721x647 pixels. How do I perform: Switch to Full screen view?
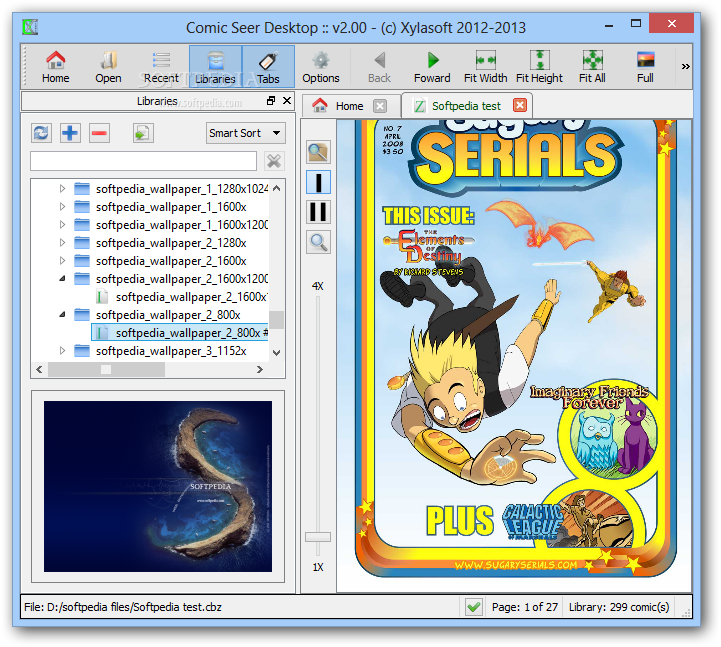coord(645,67)
